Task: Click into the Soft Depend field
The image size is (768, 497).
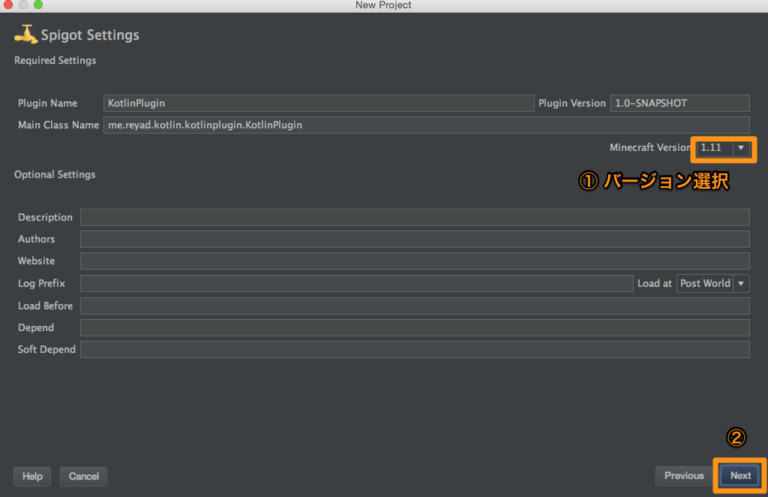Action: click(415, 350)
